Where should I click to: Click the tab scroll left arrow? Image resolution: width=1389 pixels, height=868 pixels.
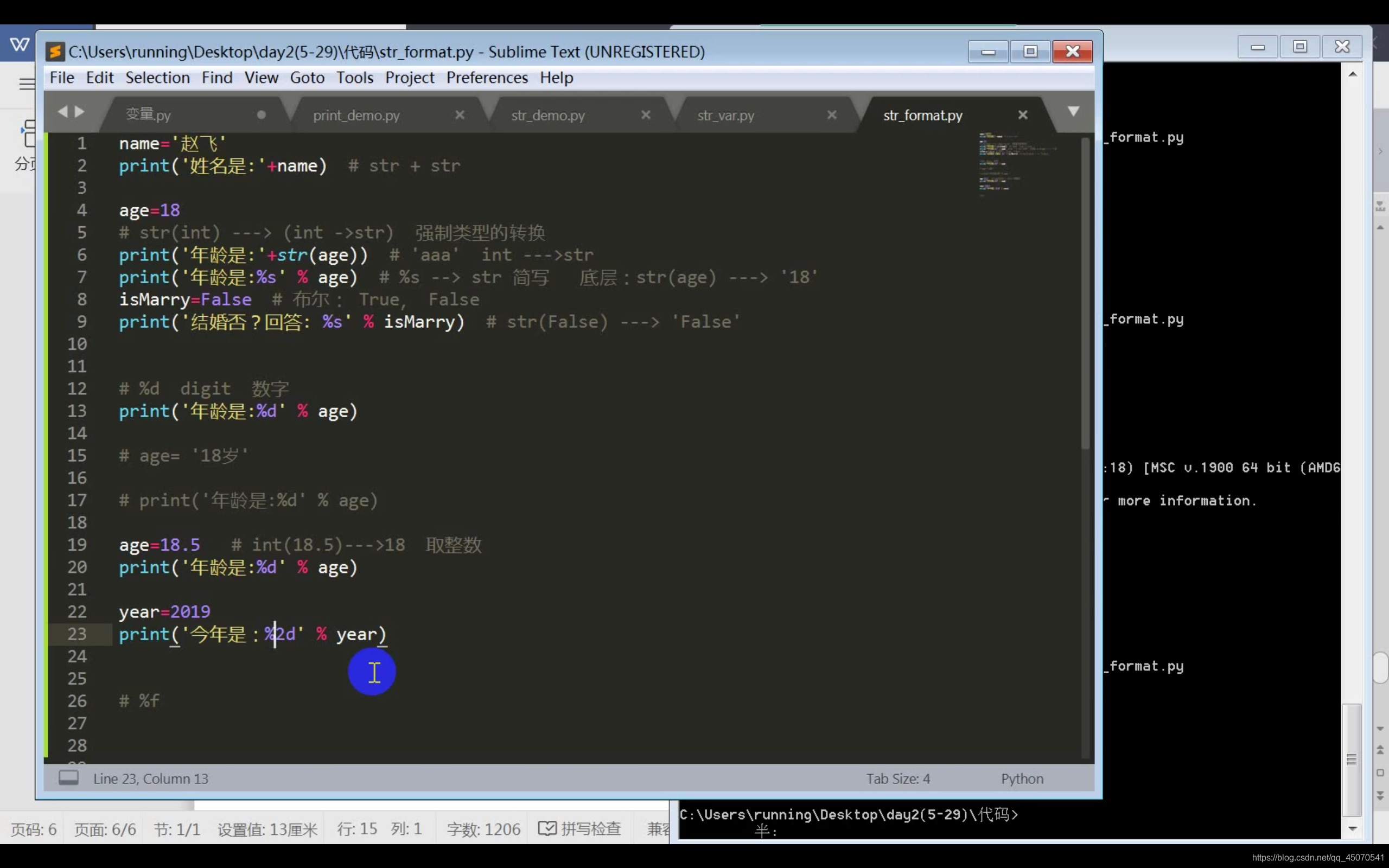tap(62, 111)
